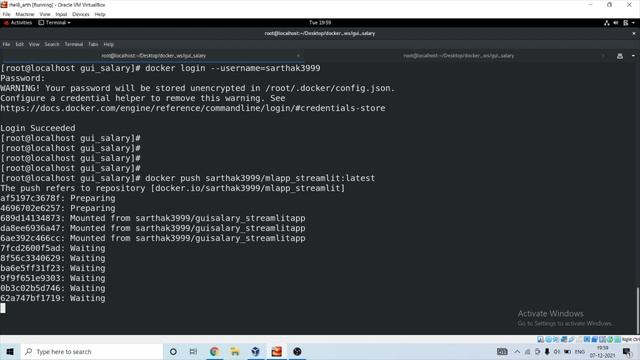The image size is (640, 360).
Task: Click the volume icon in GNOME top bar
Action: tap(616, 23)
